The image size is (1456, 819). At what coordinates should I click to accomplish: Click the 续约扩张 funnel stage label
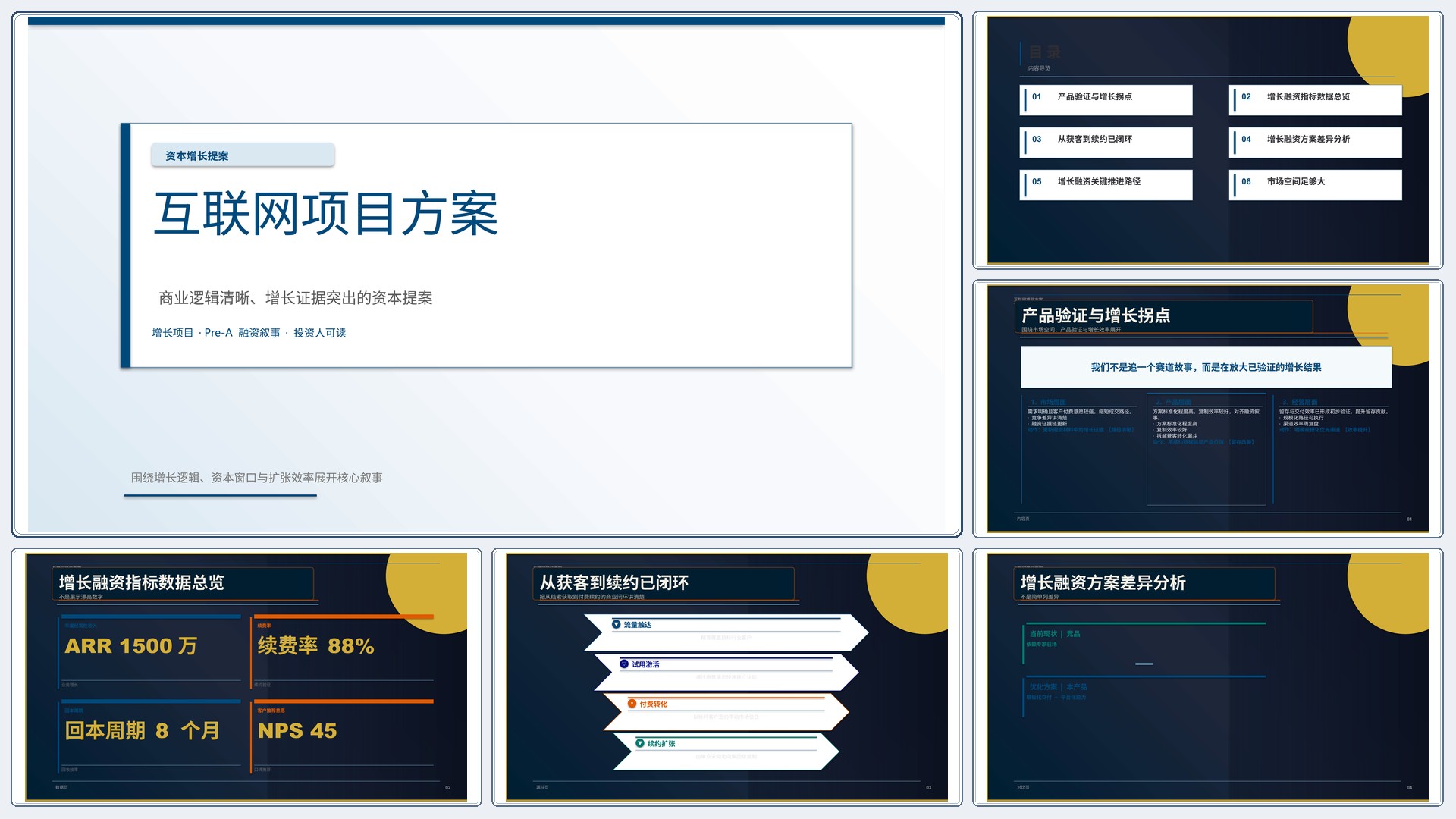tap(661, 743)
